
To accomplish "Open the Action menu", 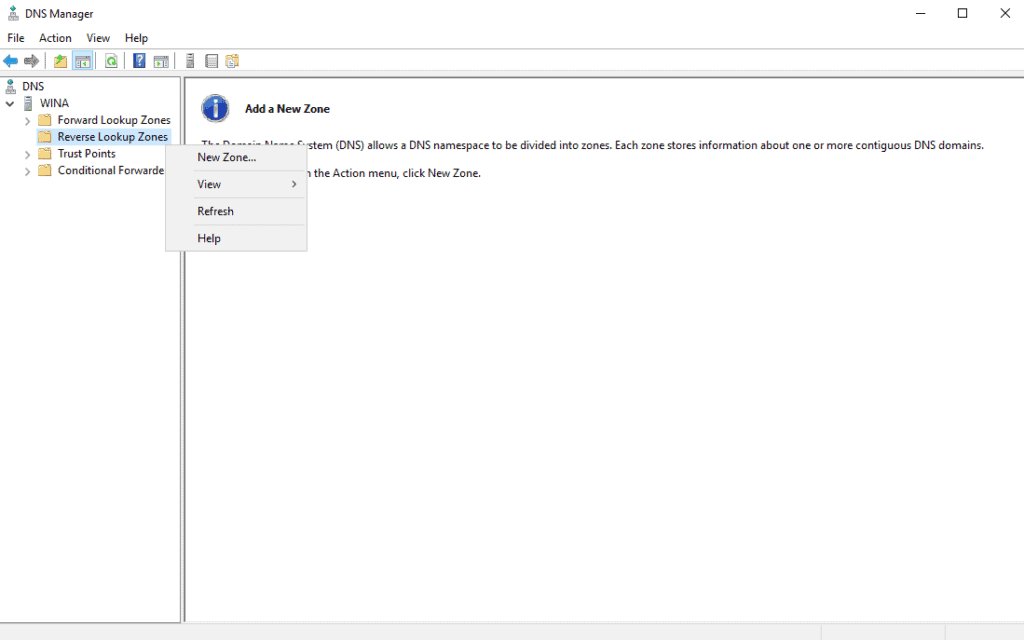I will coord(55,37).
